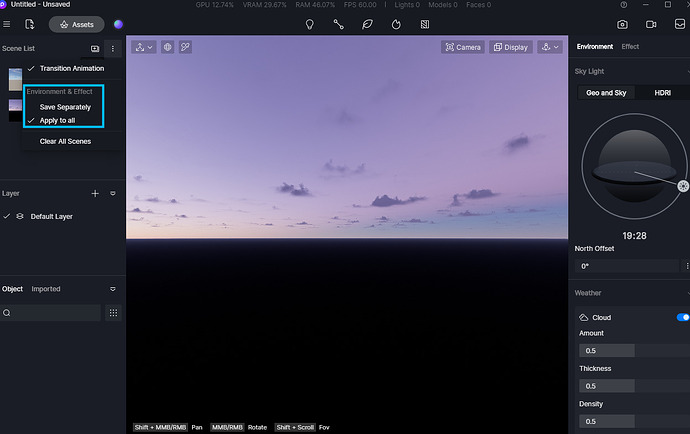690x434 pixels.
Task: Open the Object panel dropdown menu
Action: click(x=113, y=289)
